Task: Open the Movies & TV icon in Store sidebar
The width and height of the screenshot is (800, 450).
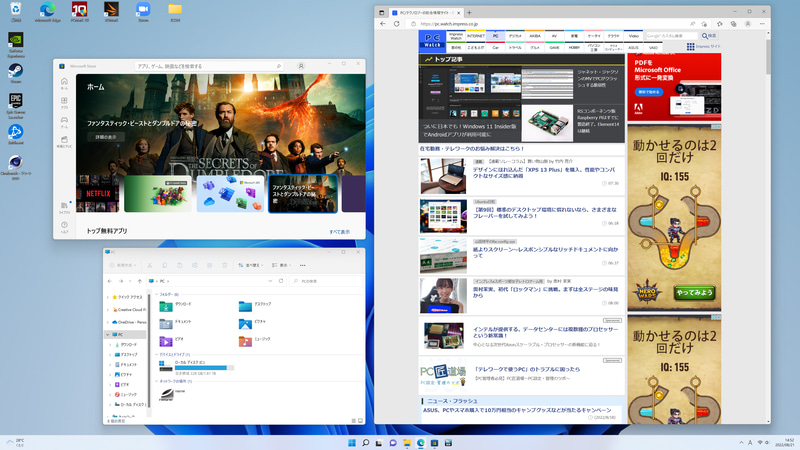Action: point(64,139)
